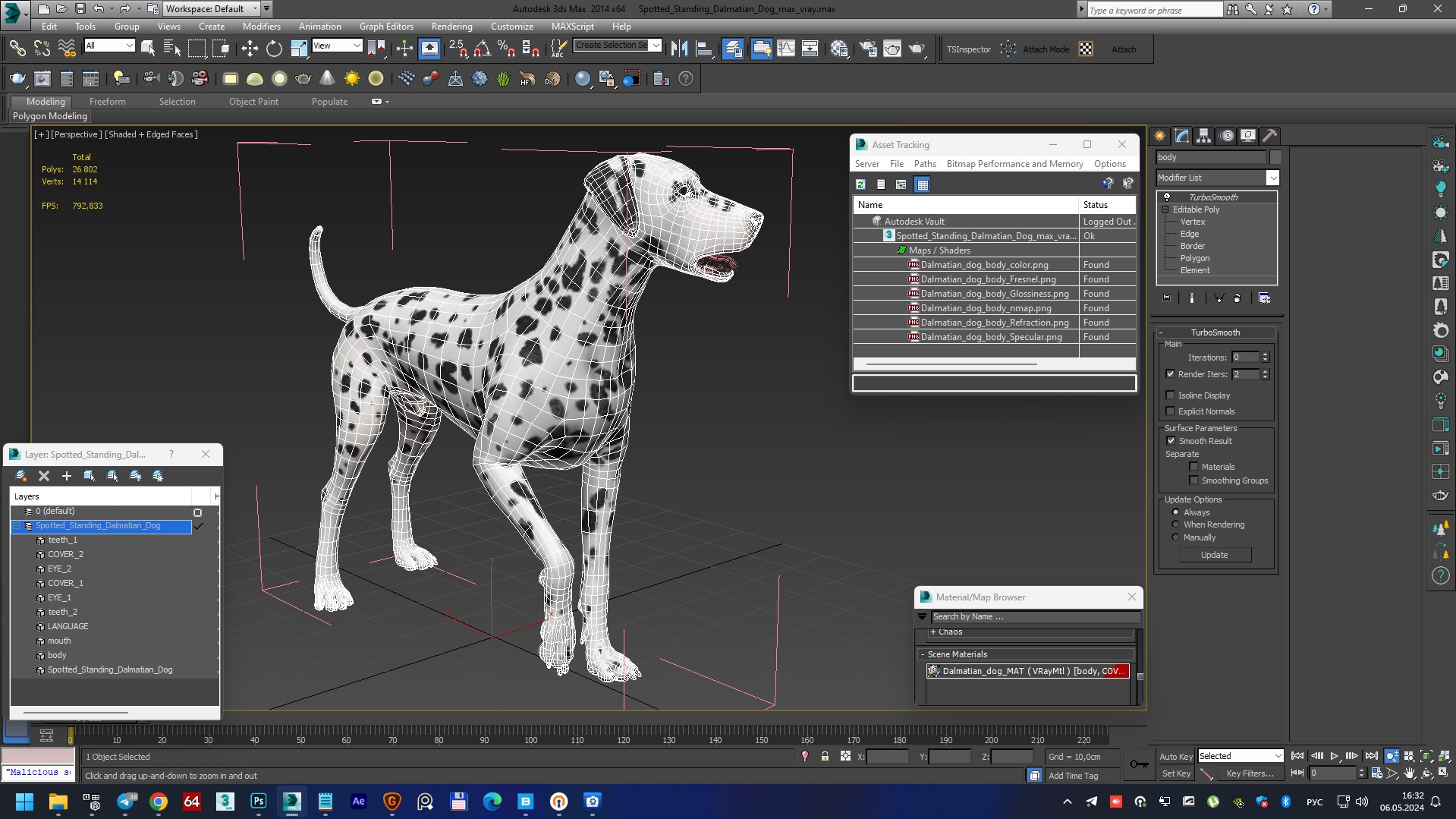Click the object color swatch beside body
The image size is (1456, 819).
pyautogui.click(x=1275, y=157)
